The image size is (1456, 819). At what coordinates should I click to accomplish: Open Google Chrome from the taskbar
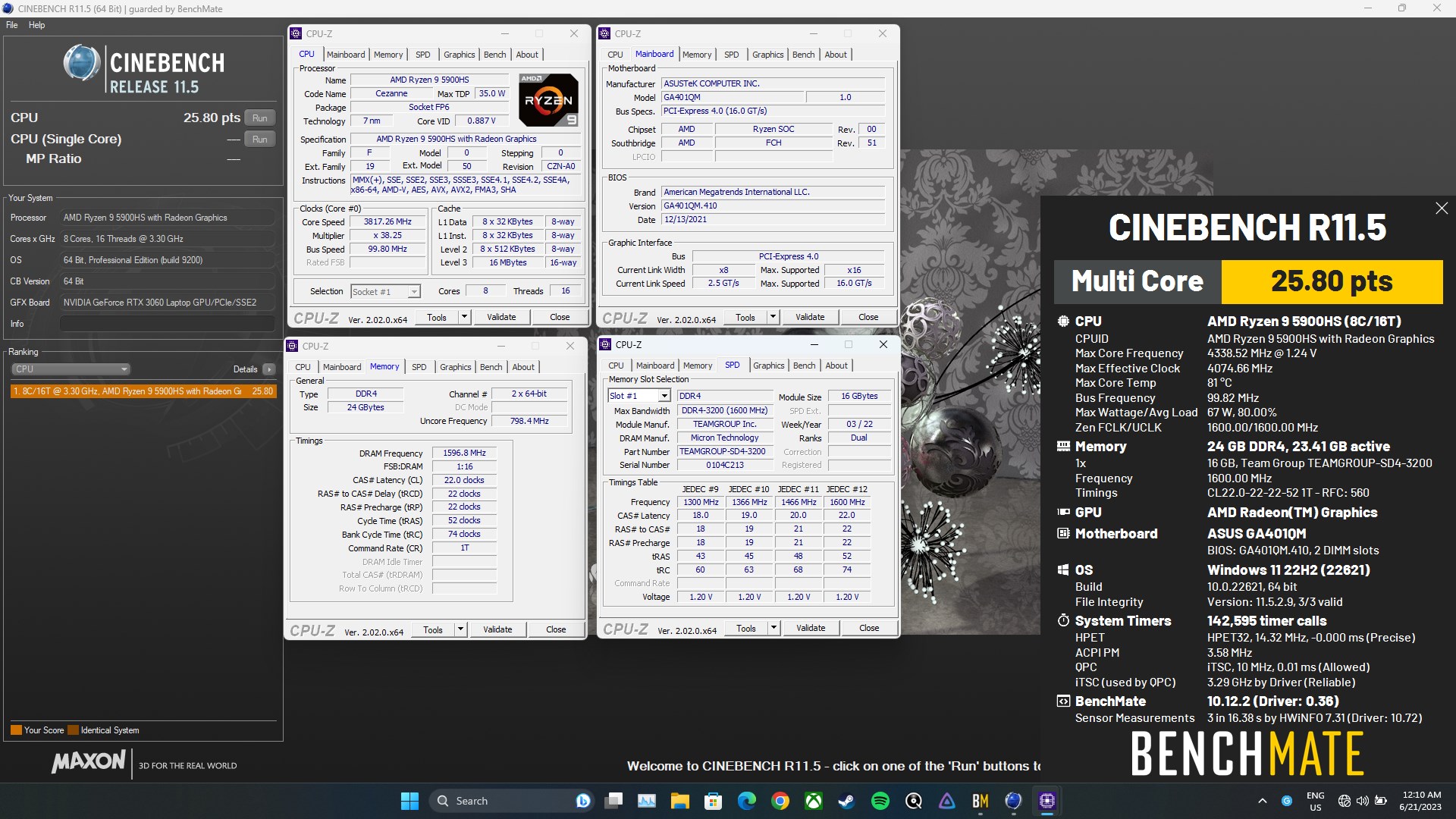[780, 801]
